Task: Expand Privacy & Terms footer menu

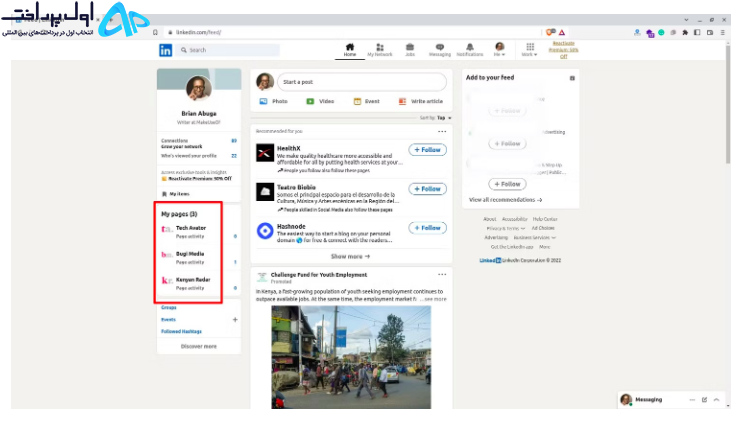Action: (506, 228)
